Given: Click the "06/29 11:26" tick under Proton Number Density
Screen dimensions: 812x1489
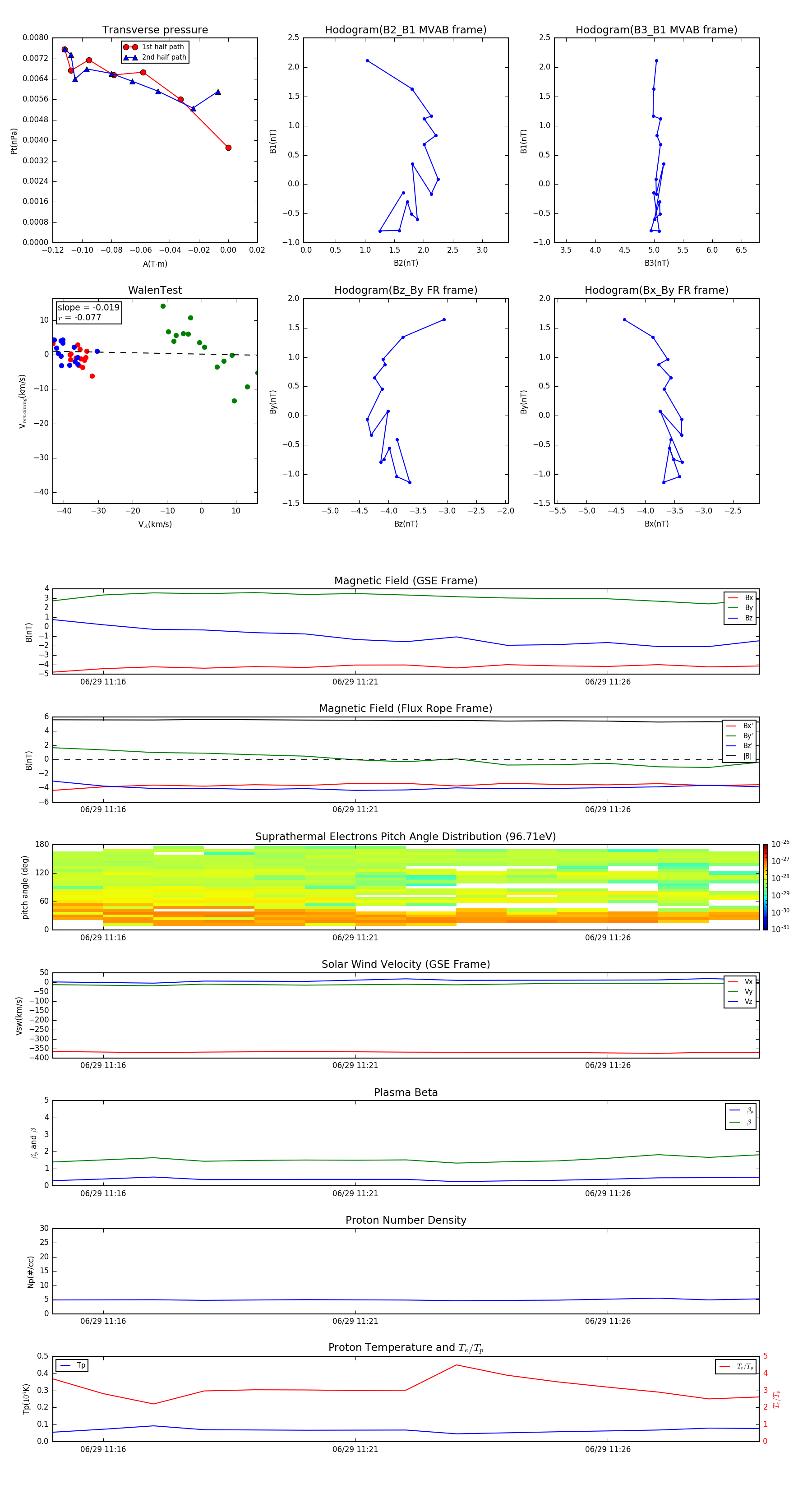Looking at the screenshot, I should click(x=607, y=1321).
